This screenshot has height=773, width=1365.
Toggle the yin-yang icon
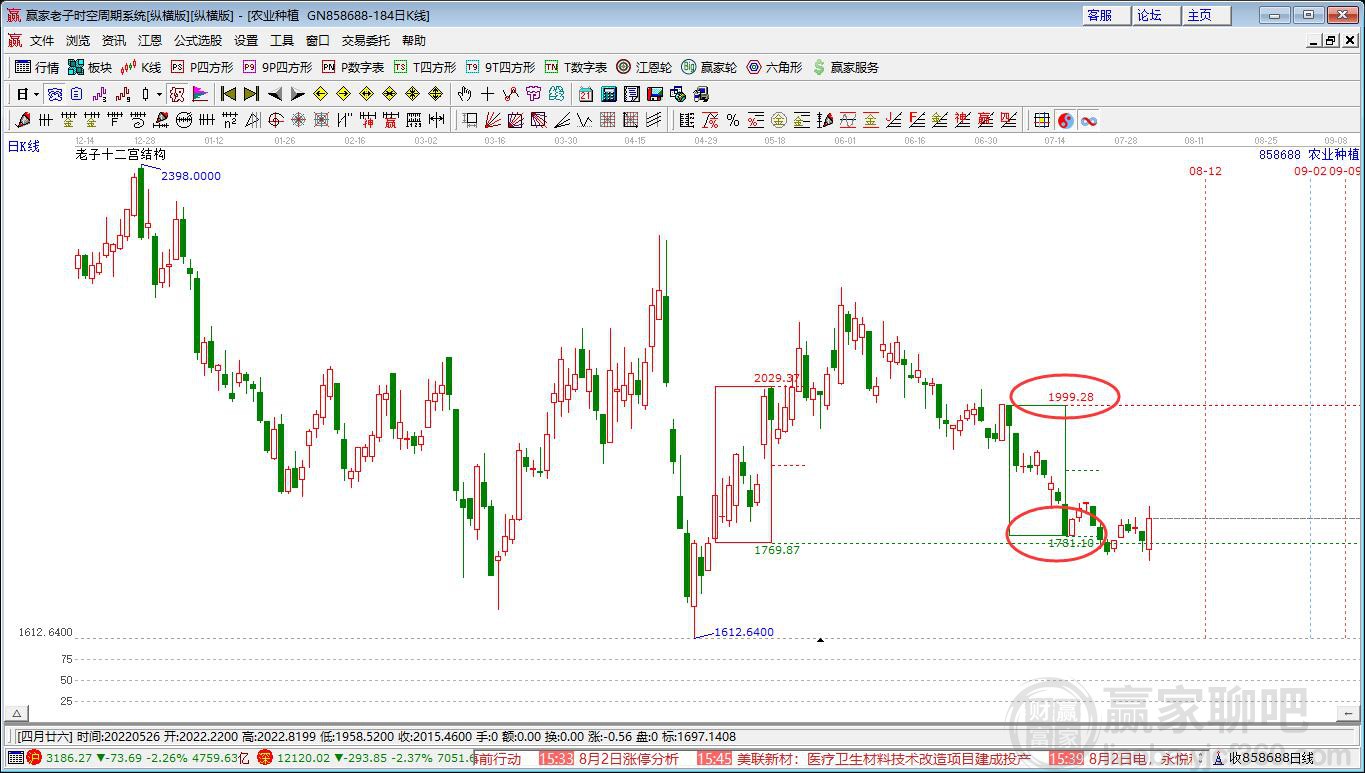(1066, 120)
